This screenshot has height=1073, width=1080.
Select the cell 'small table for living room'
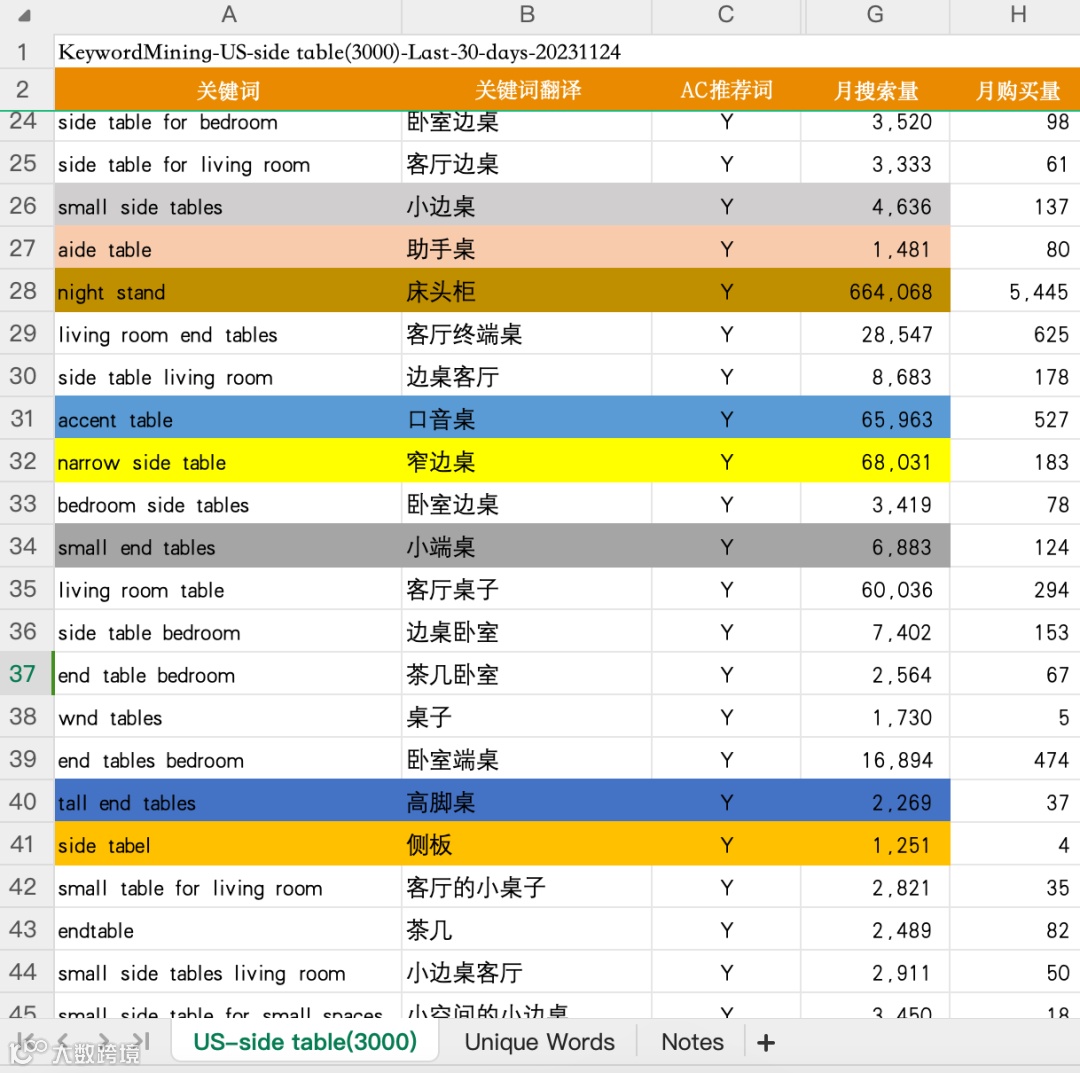pos(228,888)
